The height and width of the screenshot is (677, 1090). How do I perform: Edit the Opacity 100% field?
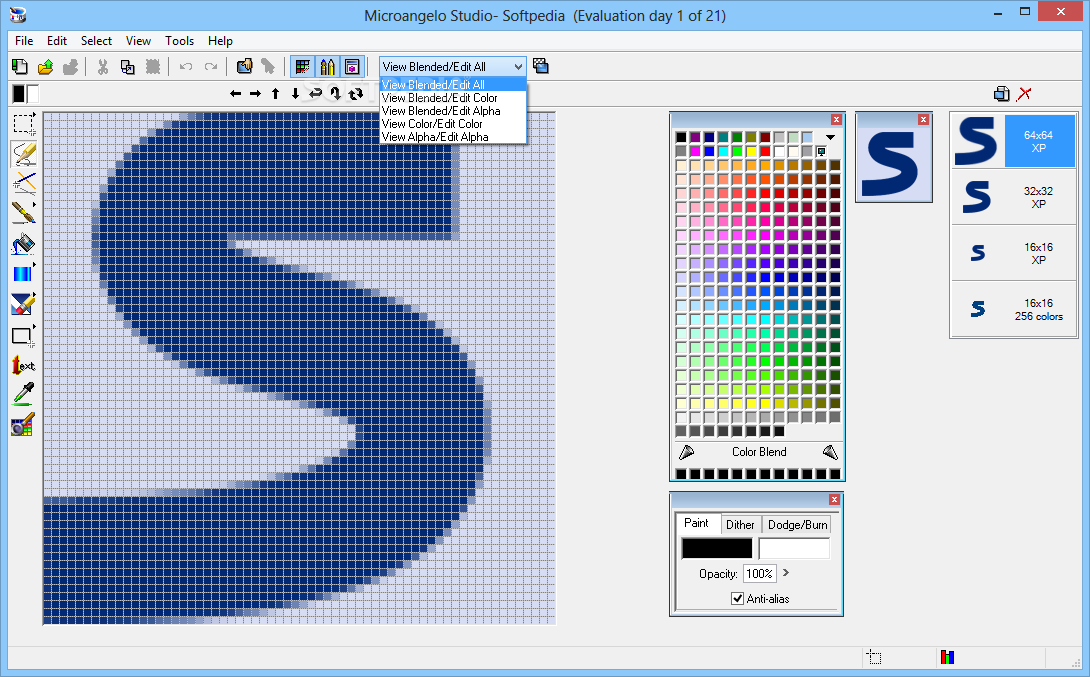pos(759,573)
